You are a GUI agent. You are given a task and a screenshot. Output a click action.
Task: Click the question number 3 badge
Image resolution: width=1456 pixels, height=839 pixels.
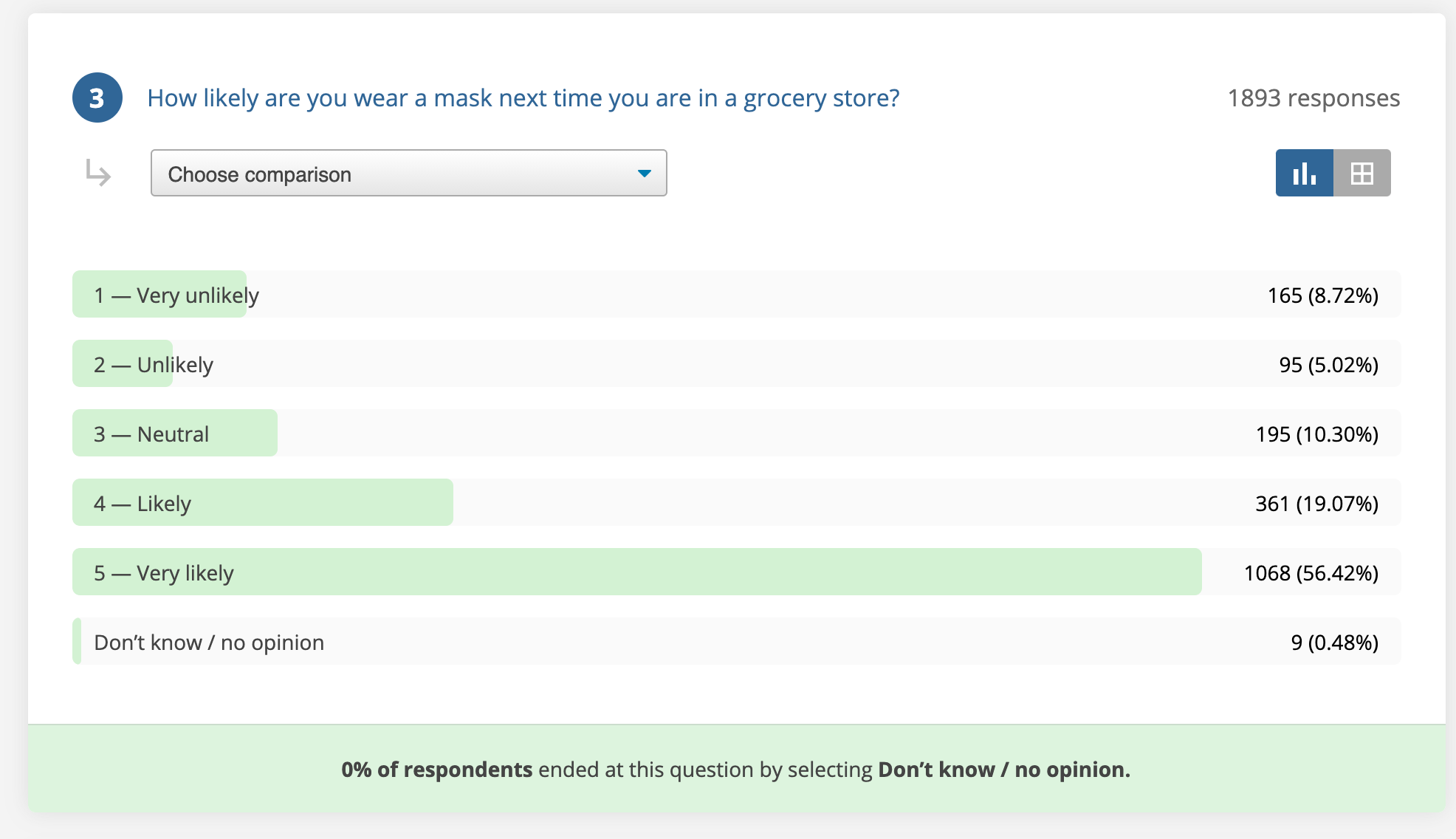point(97,97)
